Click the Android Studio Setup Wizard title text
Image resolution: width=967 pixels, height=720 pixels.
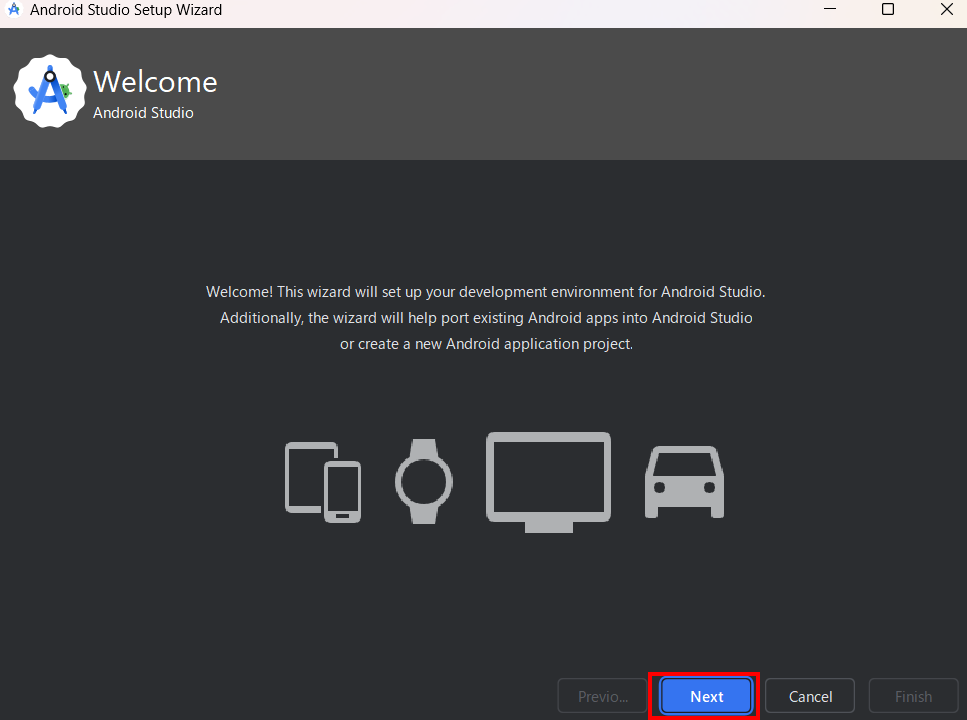coord(126,10)
